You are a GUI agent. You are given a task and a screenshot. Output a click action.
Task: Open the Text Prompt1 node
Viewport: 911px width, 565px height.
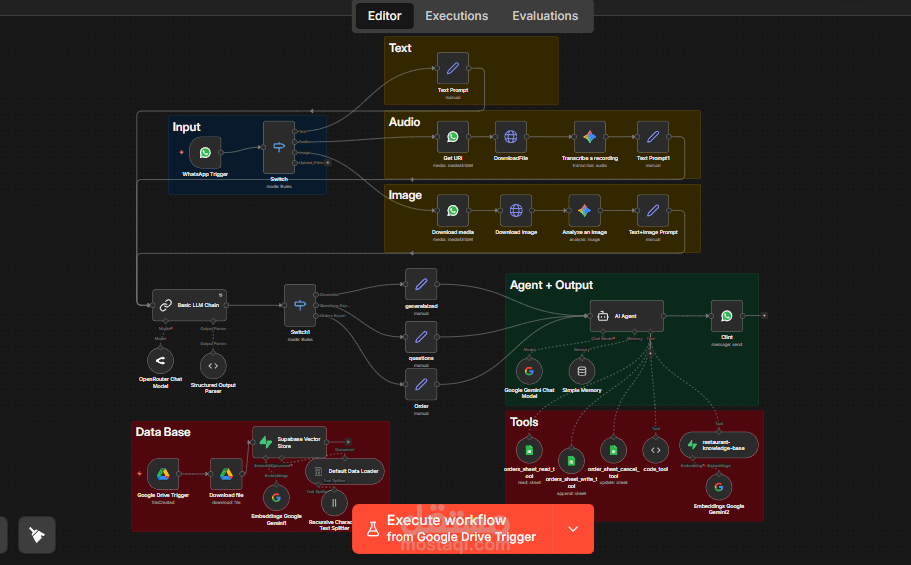click(653, 137)
